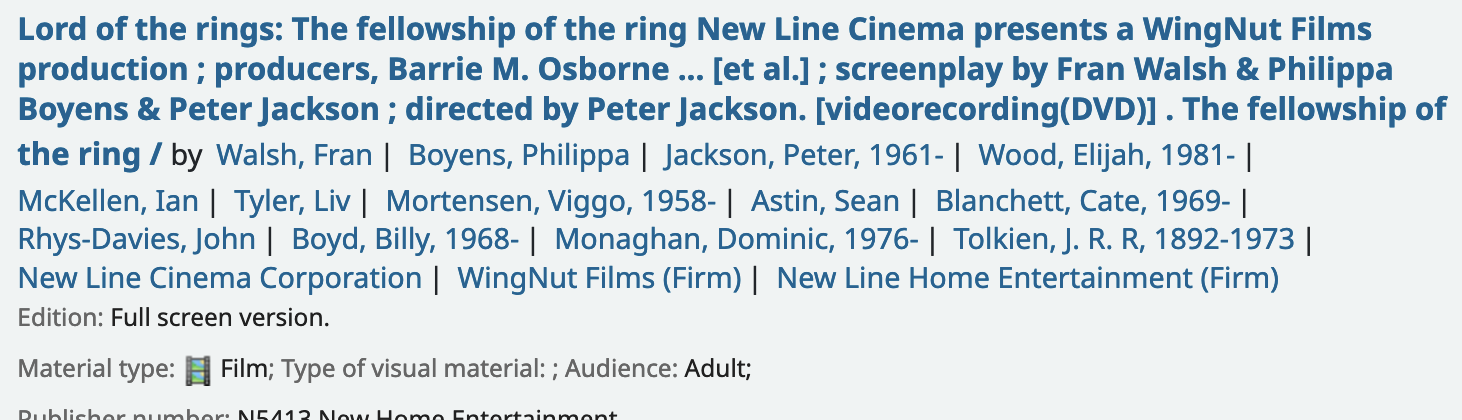Click Tyler, Liv contributor link
The image size is (1462, 420).
pyautogui.click(x=292, y=201)
